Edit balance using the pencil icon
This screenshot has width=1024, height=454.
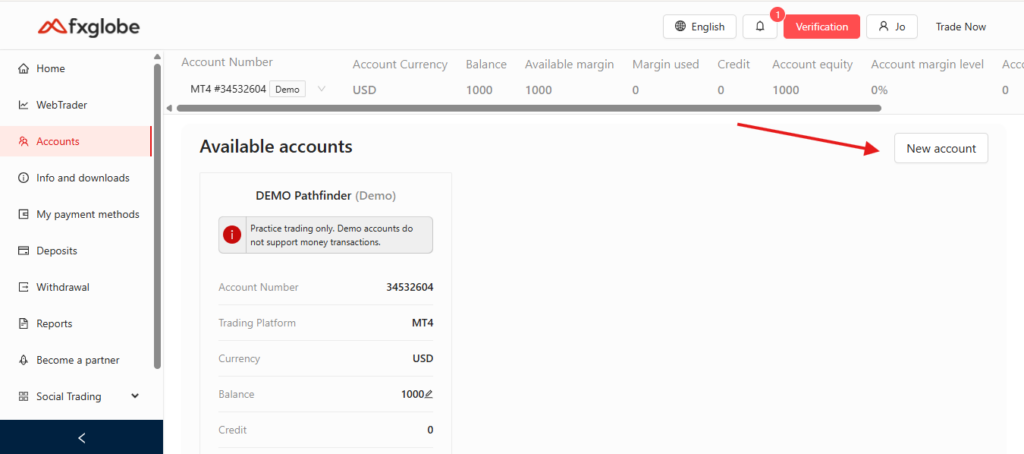[x=428, y=395]
